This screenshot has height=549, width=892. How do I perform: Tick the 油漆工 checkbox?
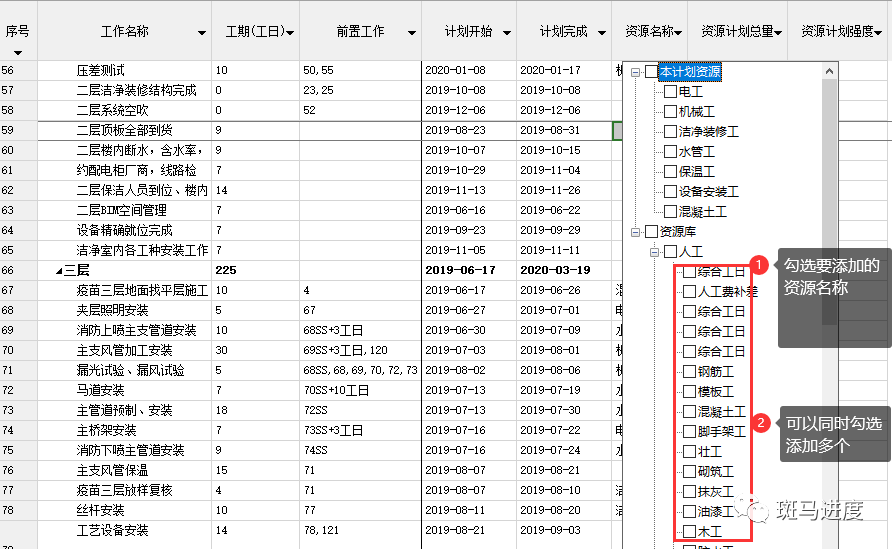pyautogui.click(x=689, y=511)
